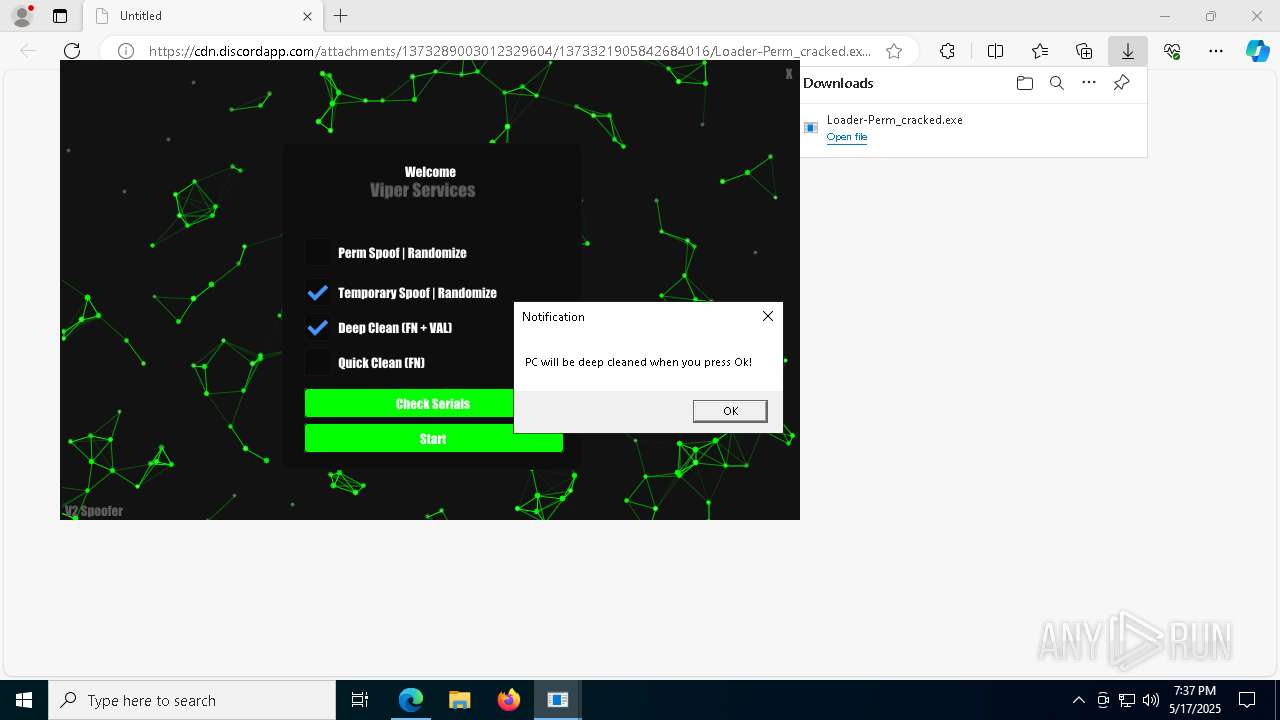Uncheck Deep Clean (FN + VAL)
Image resolution: width=1280 pixels, height=720 pixels.
coord(318,327)
